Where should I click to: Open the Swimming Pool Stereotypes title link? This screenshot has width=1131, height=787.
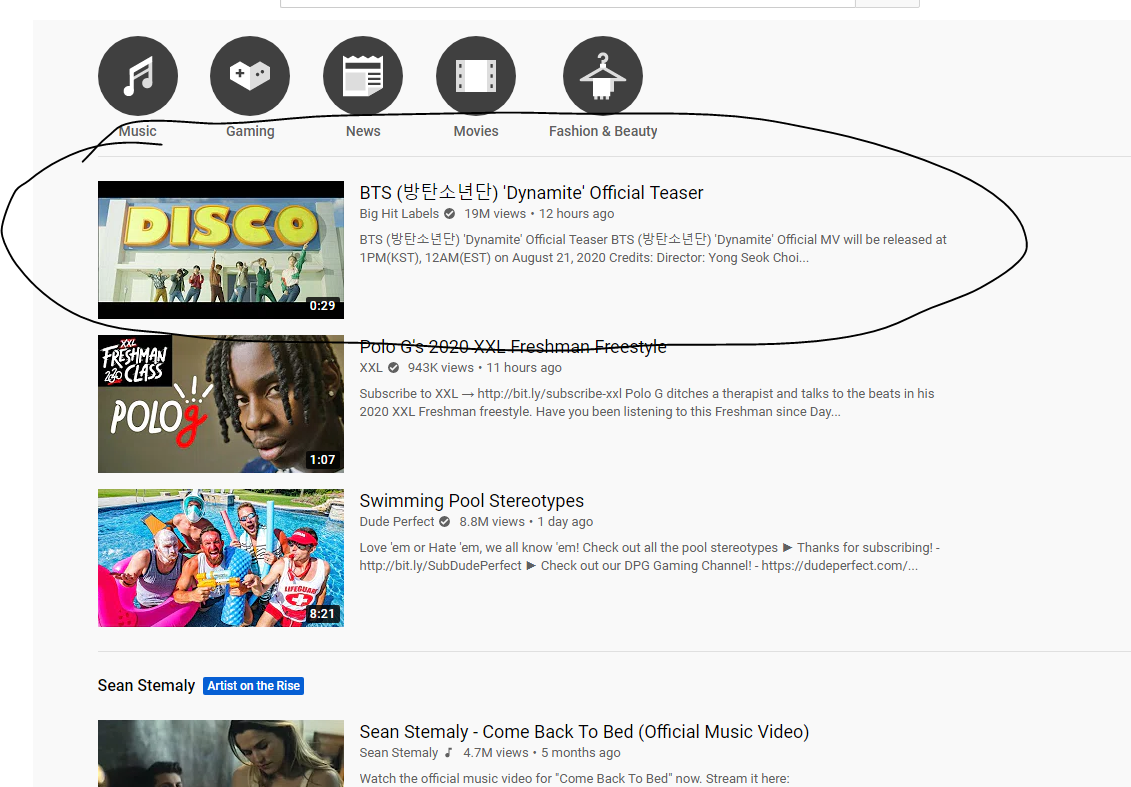coord(471,501)
